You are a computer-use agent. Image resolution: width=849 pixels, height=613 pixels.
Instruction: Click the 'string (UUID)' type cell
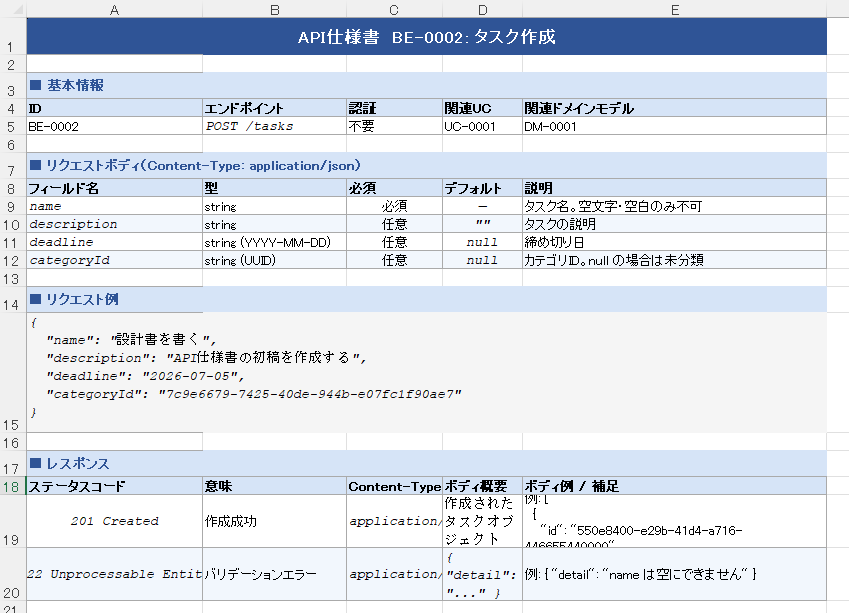pyautogui.click(x=275, y=260)
